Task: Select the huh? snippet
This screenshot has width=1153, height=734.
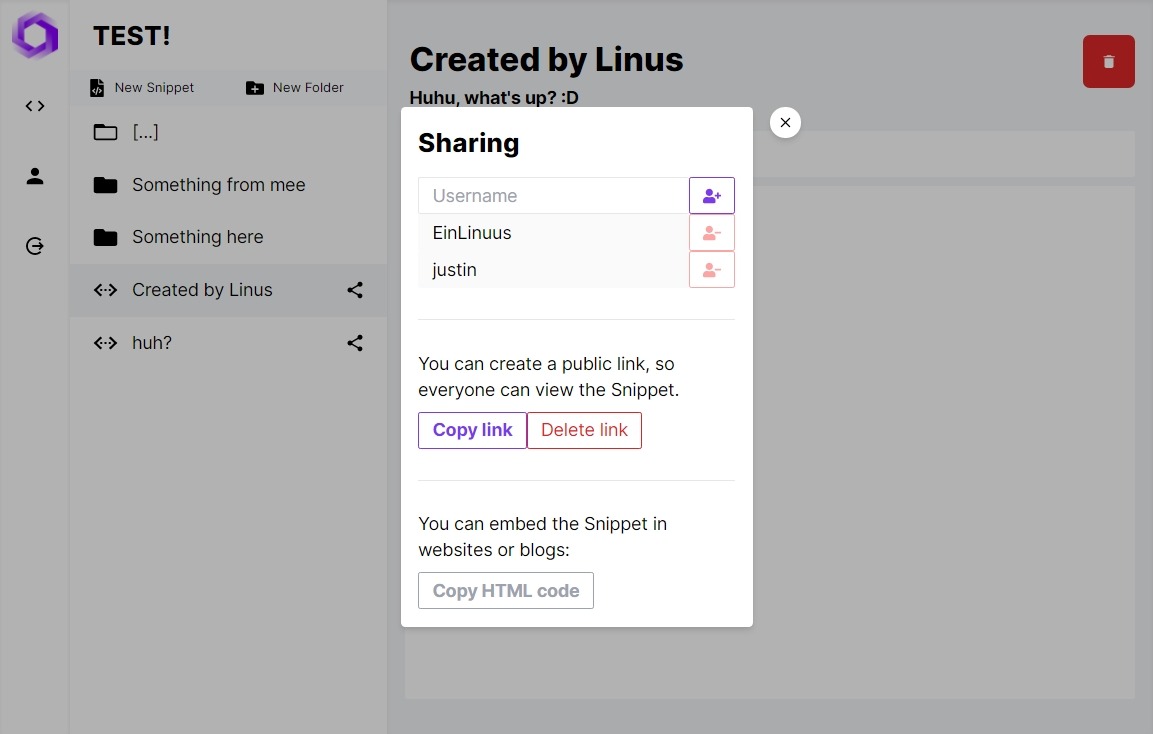Action: [152, 343]
